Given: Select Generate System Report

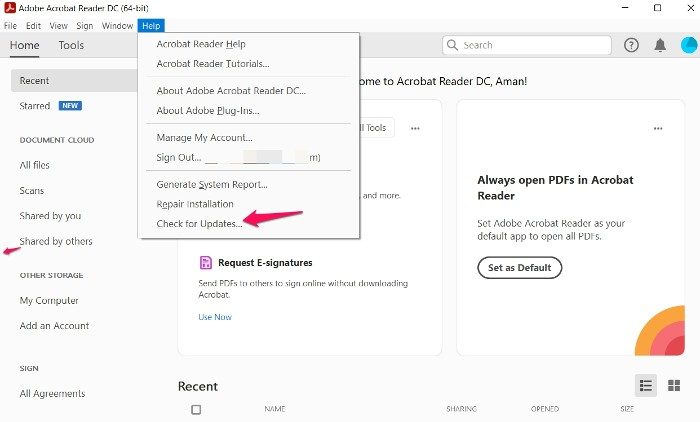Looking at the screenshot, I should [x=212, y=184].
